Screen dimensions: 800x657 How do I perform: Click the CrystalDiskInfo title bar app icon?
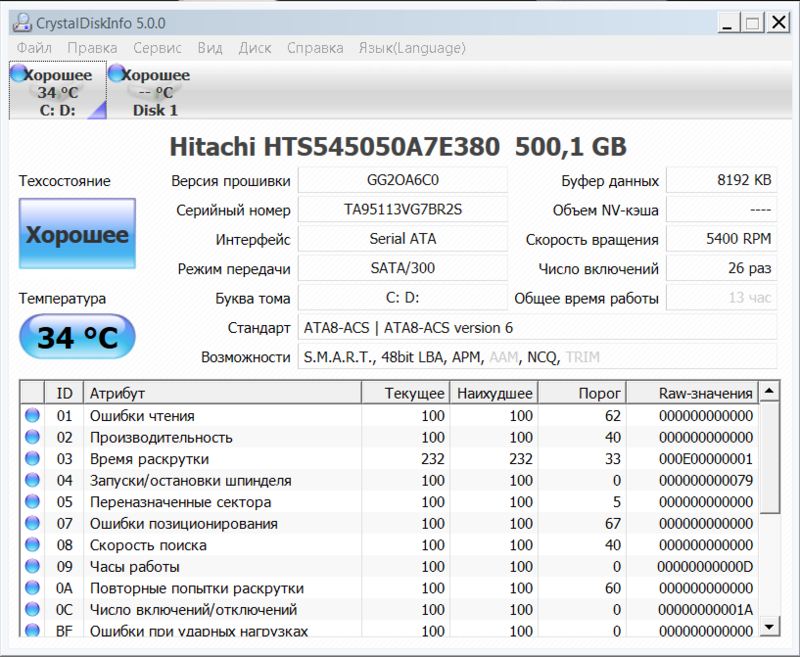point(22,23)
